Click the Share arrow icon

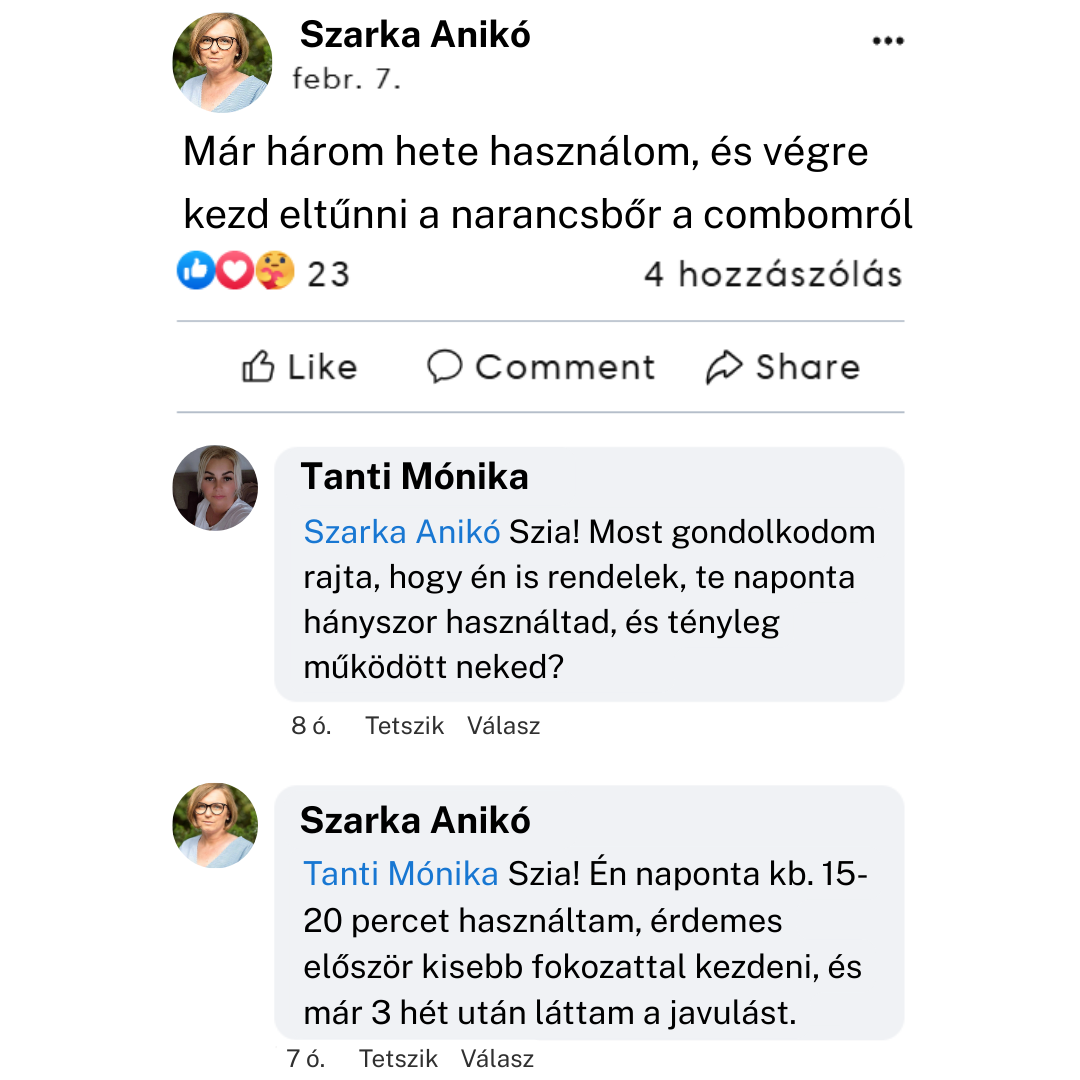(723, 367)
